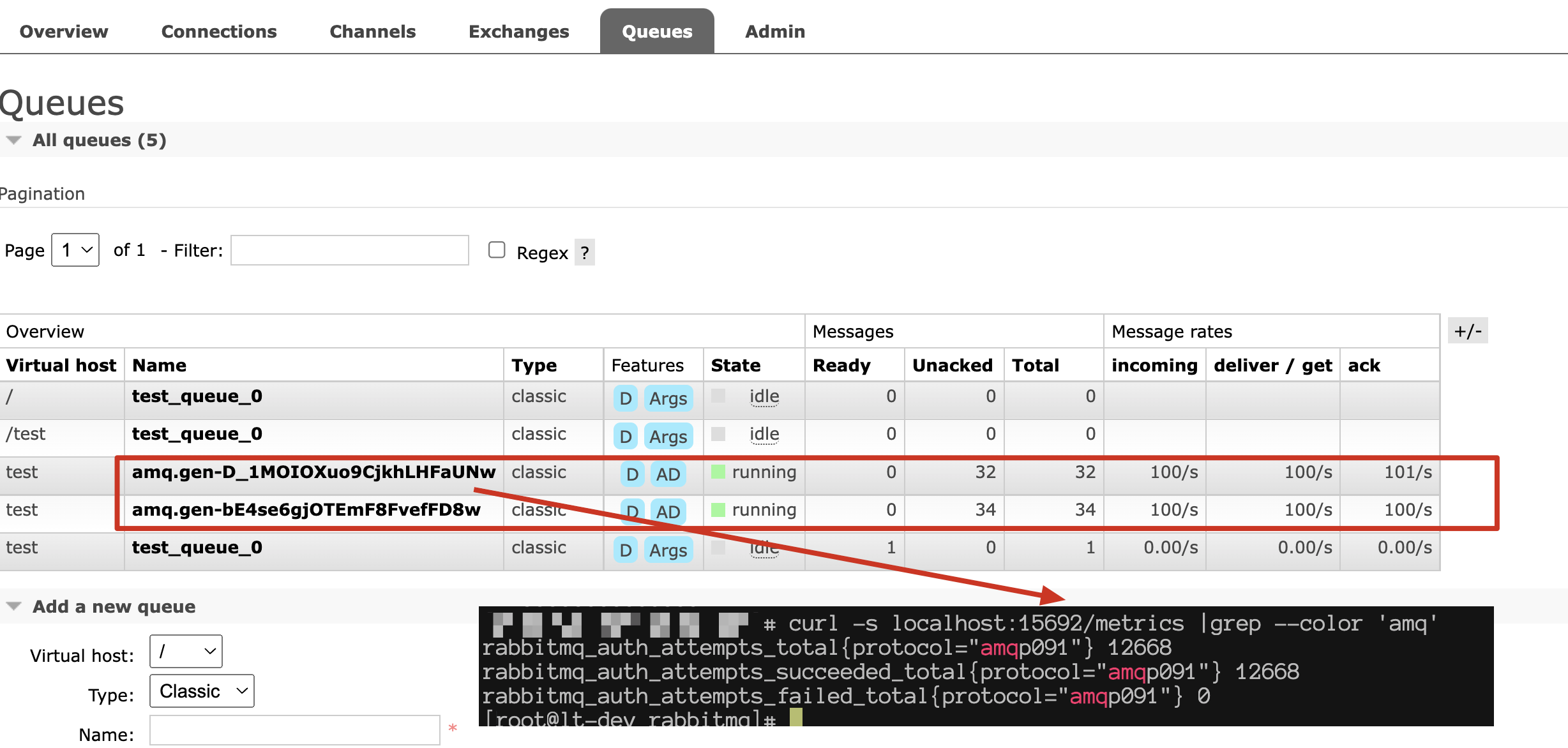Open test_queue_0 on virtual host test

(197, 548)
